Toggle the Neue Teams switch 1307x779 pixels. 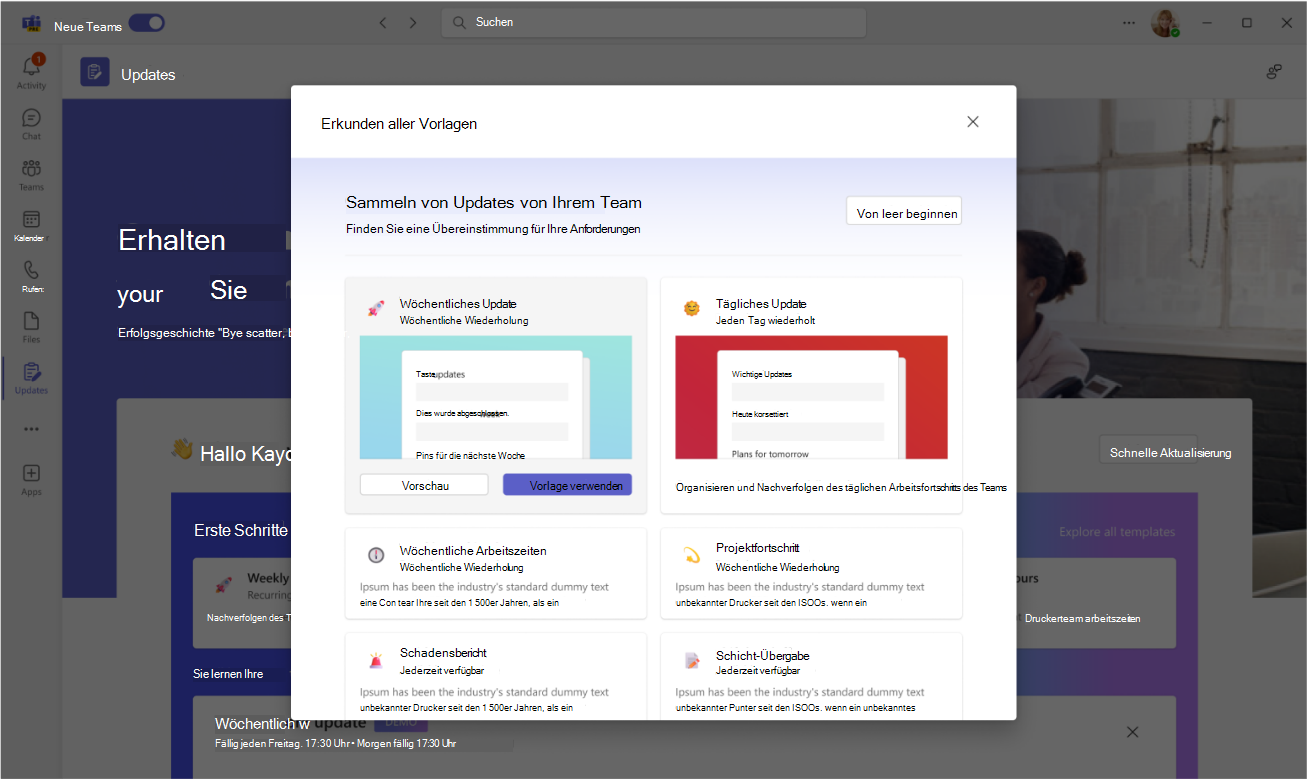pyautogui.click(x=146, y=23)
